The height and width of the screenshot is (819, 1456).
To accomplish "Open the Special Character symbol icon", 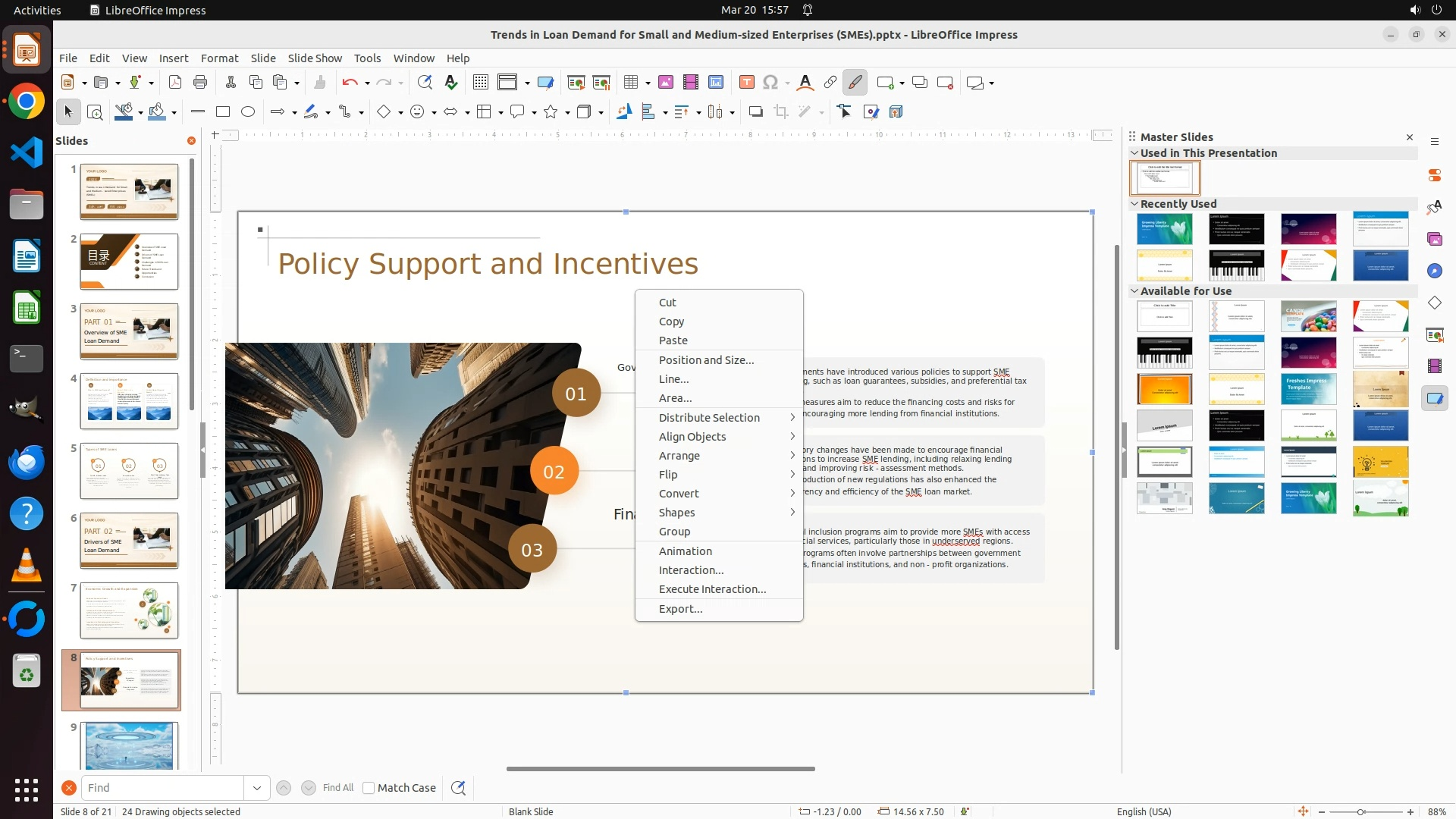I will point(770,83).
